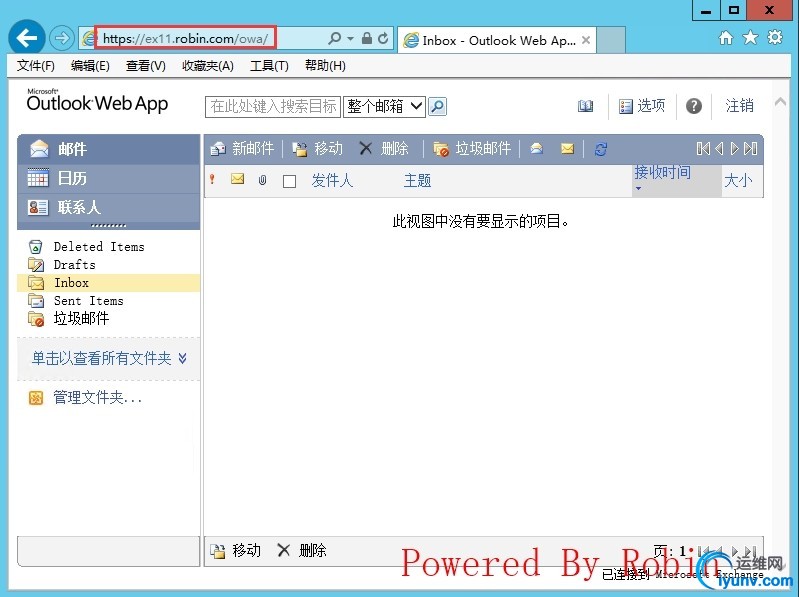Click 移动 in the bottom toolbar
Image resolution: width=799 pixels, height=597 pixels.
coord(235,550)
